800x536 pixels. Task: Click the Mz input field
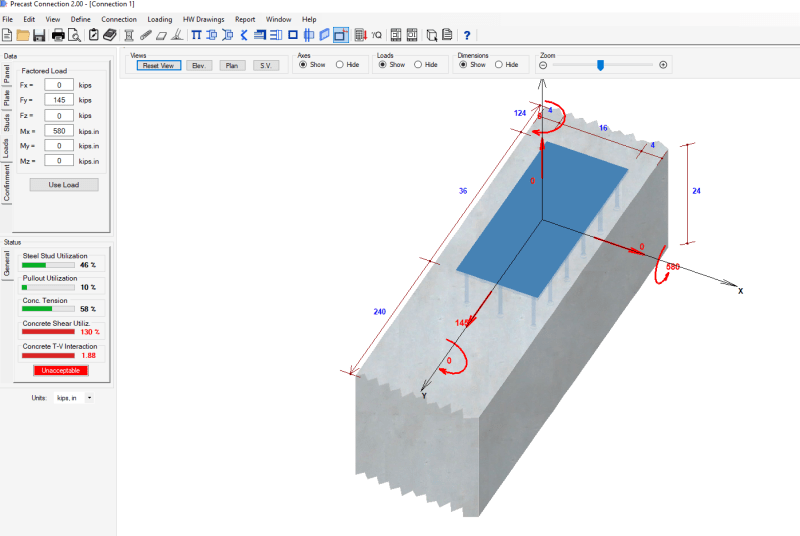pos(59,161)
